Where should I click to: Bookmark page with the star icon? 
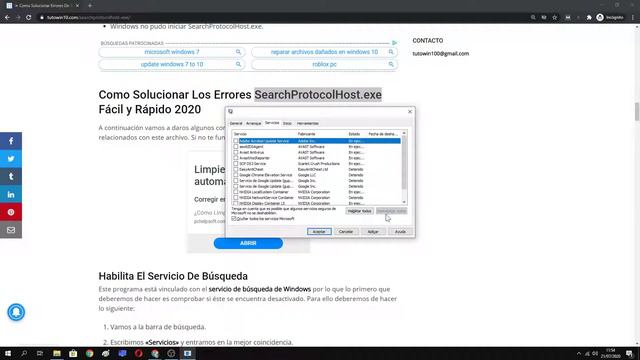click(x=555, y=18)
